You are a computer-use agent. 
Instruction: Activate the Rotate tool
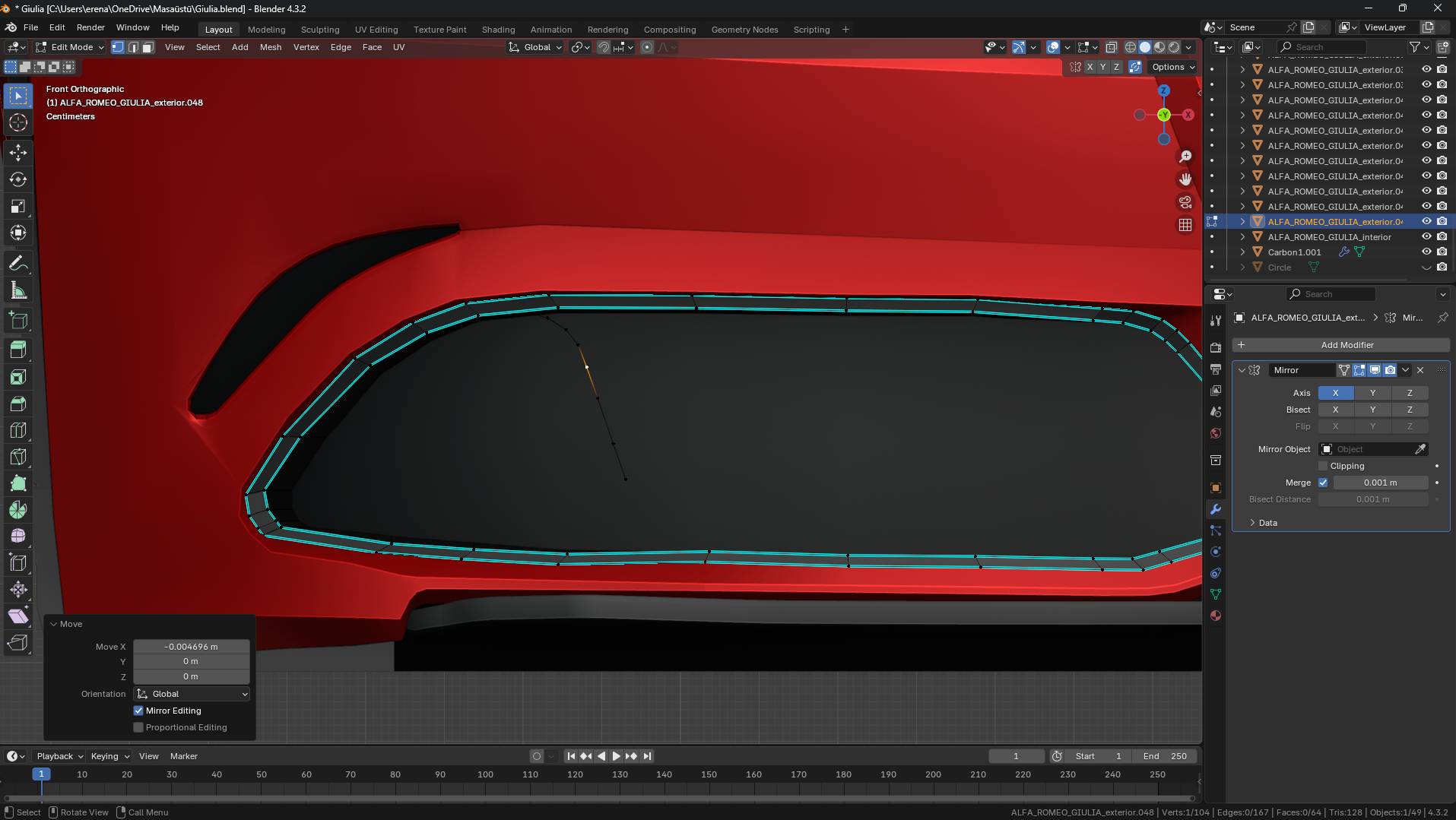point(18,179)
